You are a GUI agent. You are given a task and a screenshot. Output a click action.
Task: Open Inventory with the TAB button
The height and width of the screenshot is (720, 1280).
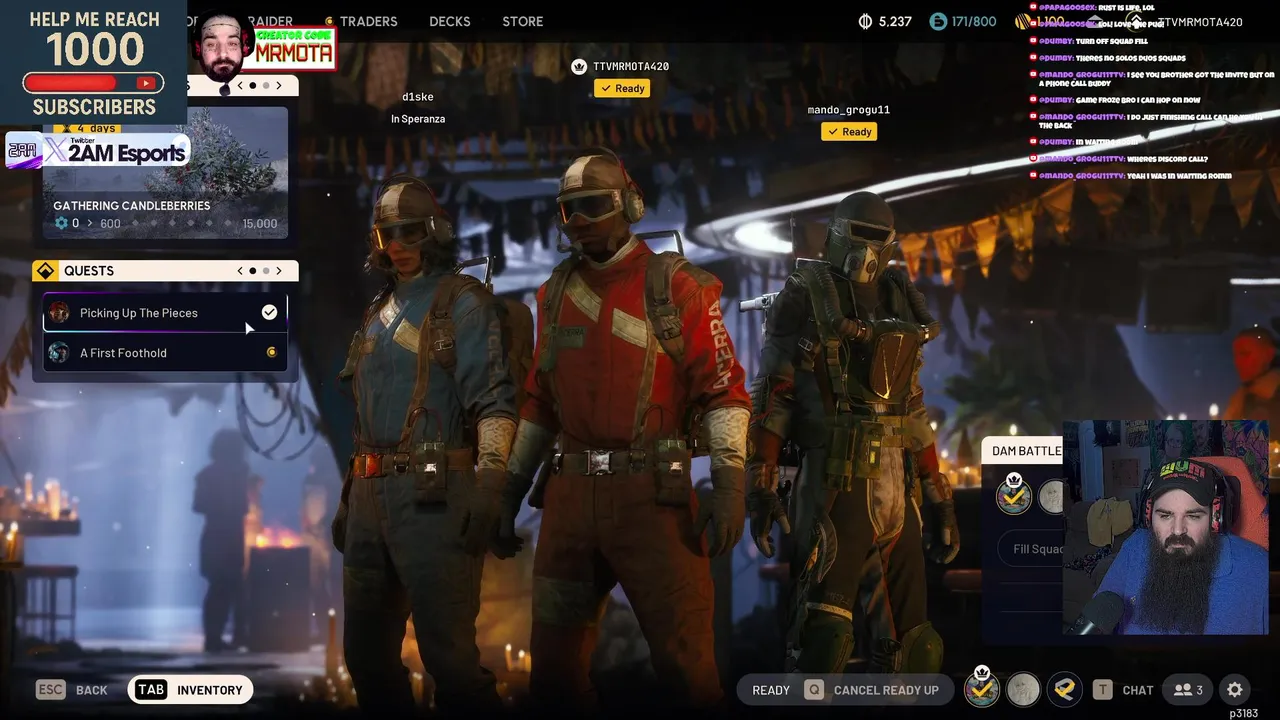coord(190,690)
